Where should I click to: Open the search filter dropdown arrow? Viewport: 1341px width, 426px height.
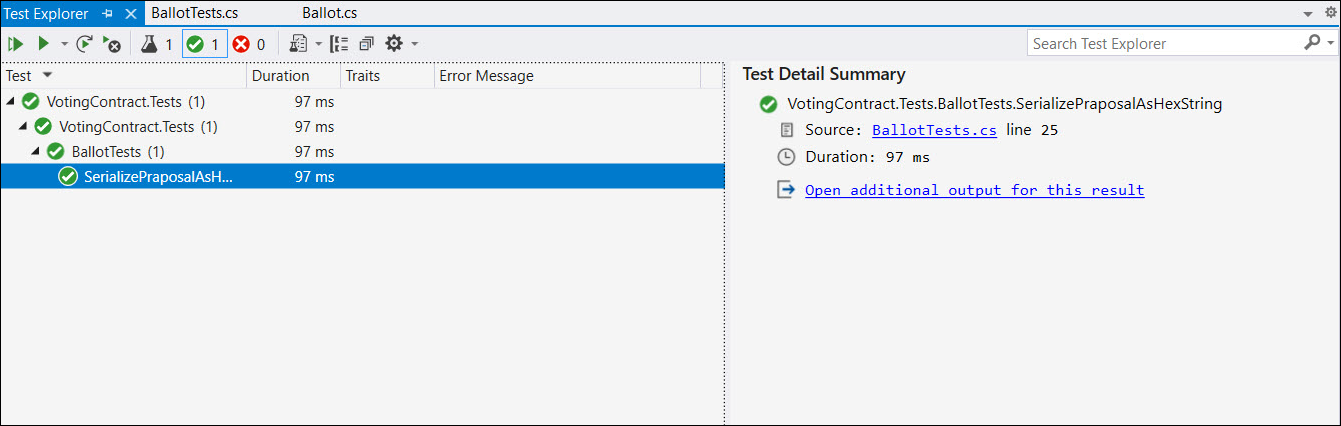coord(1330,44)
